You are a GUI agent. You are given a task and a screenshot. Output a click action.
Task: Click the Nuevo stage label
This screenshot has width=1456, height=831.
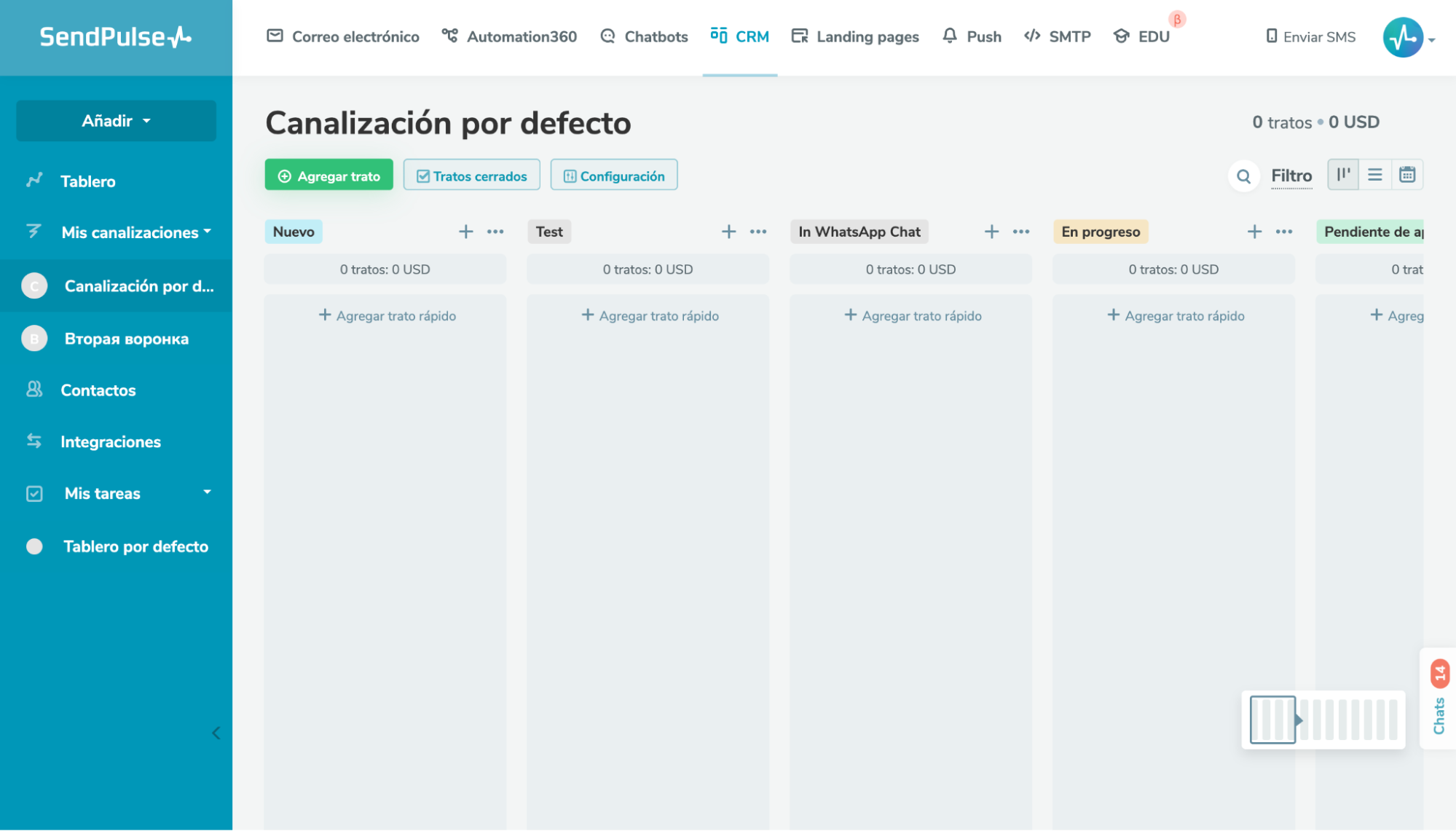pos(294,232)
